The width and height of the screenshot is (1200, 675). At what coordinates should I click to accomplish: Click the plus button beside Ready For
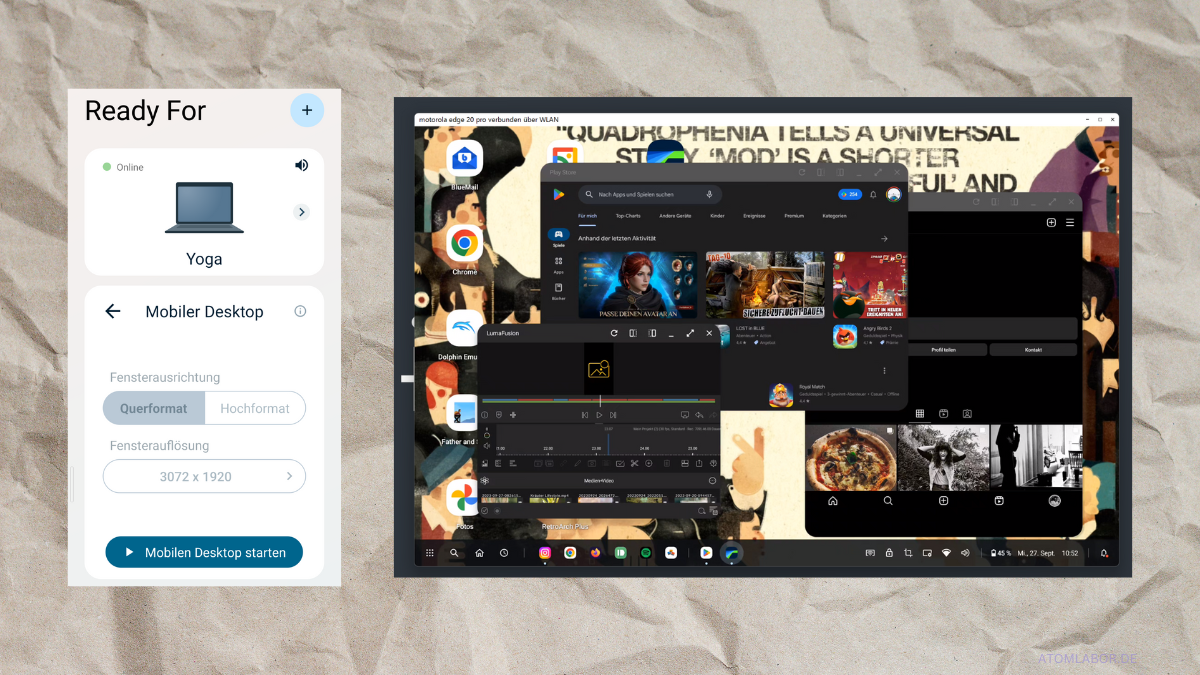click(307, 110)
